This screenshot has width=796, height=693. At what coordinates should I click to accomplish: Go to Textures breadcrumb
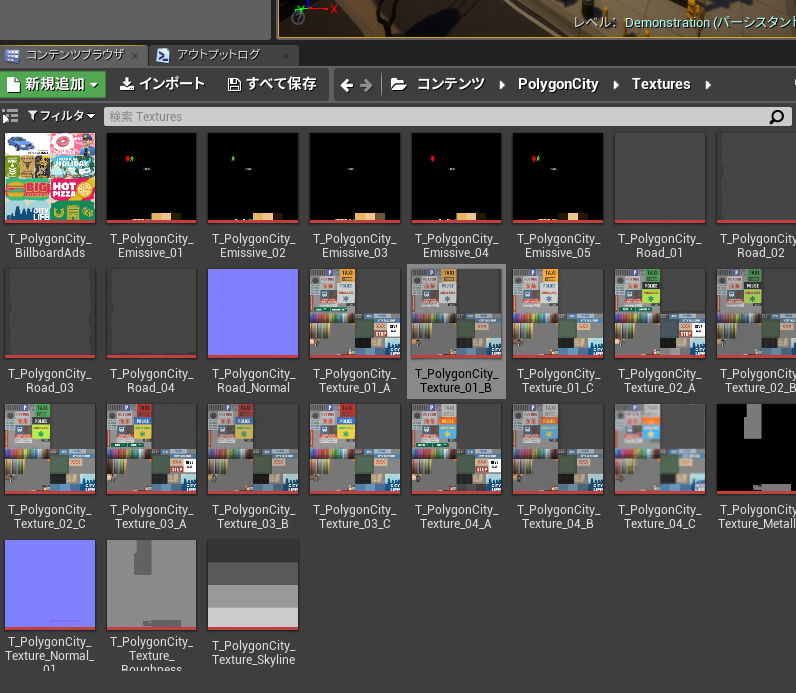[x=661, y=84]
